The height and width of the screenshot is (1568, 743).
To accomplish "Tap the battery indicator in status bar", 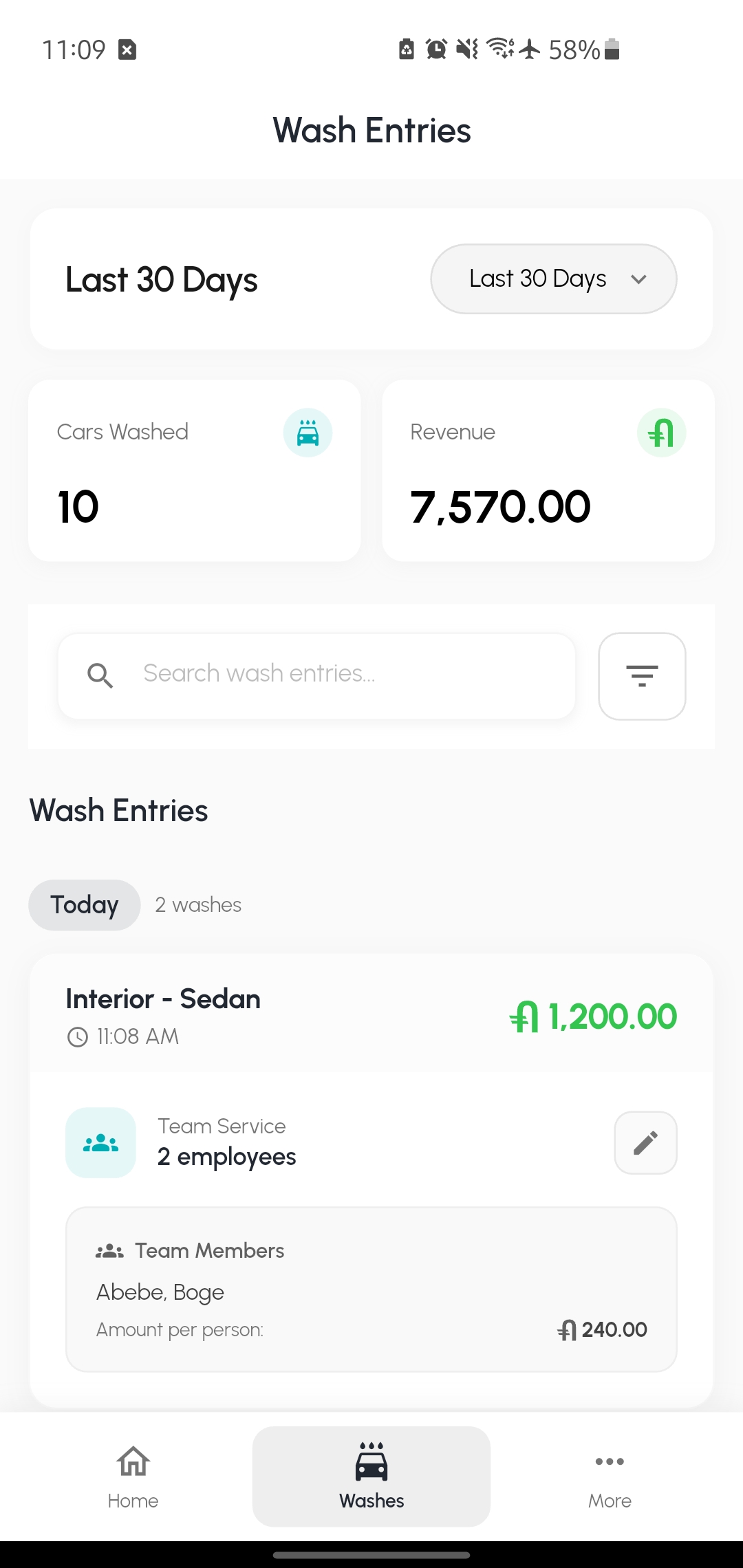I will click(x=612, y=50).
